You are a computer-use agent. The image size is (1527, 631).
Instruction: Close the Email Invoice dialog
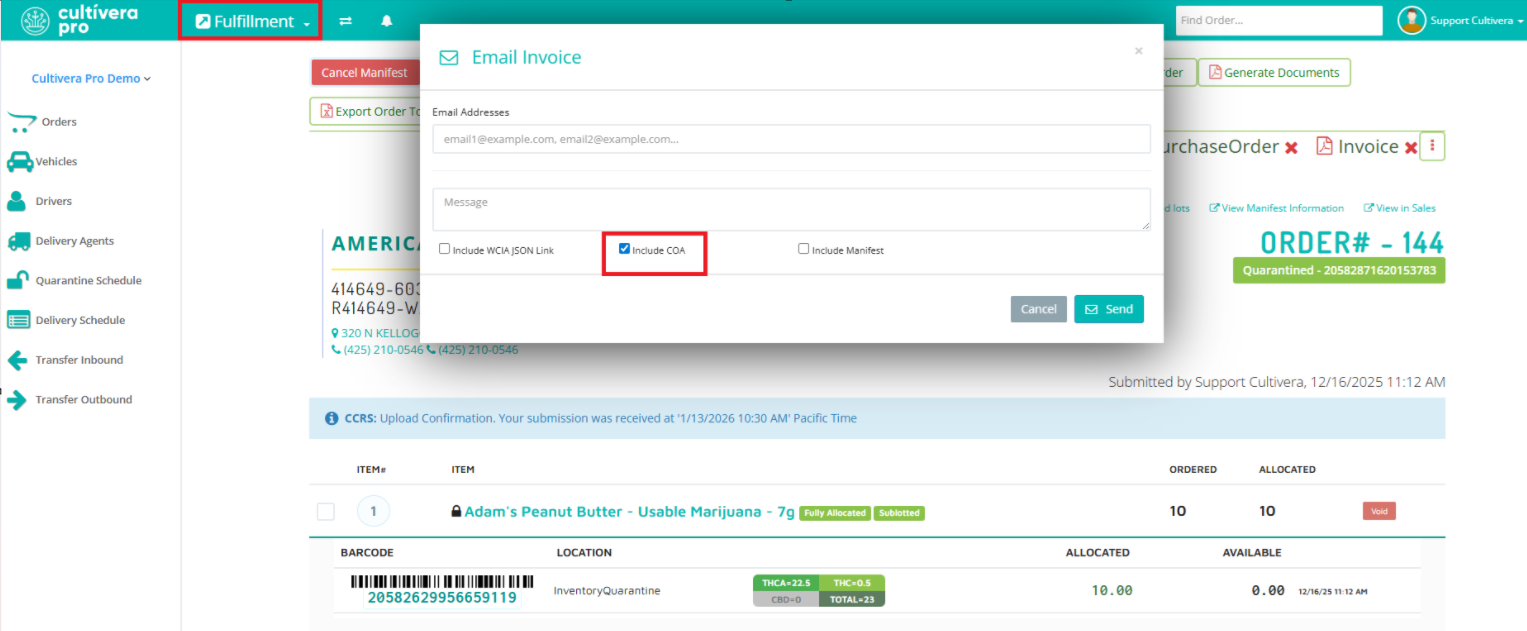[1138, 51]
